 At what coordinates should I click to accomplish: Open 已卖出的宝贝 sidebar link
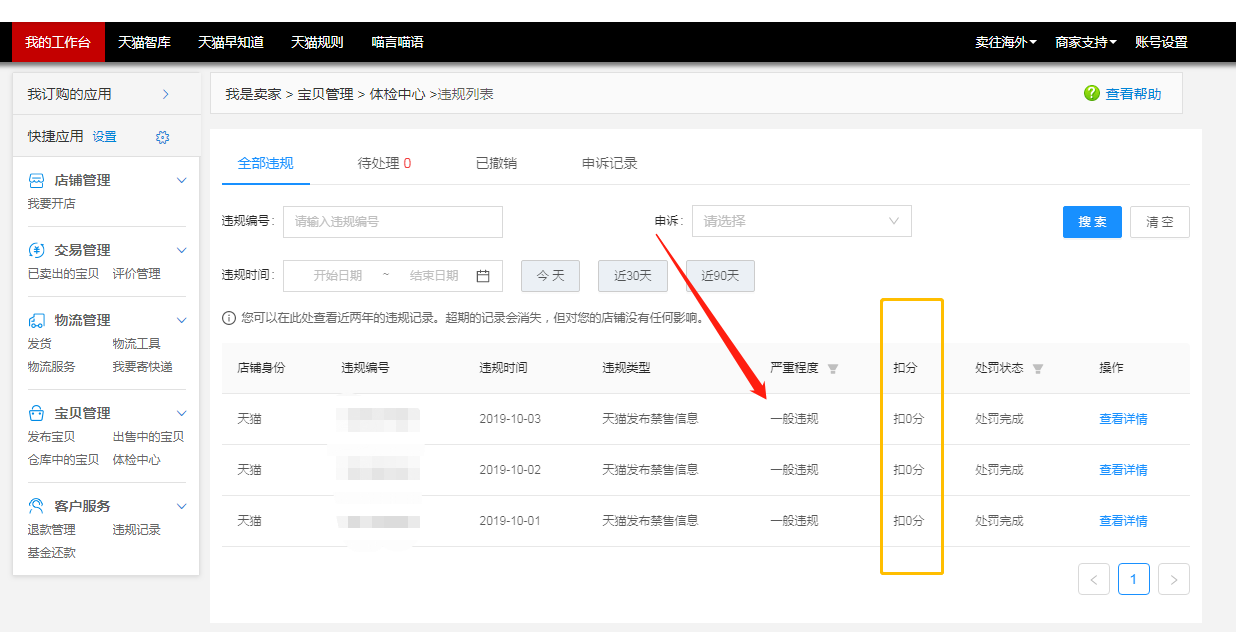63,274
